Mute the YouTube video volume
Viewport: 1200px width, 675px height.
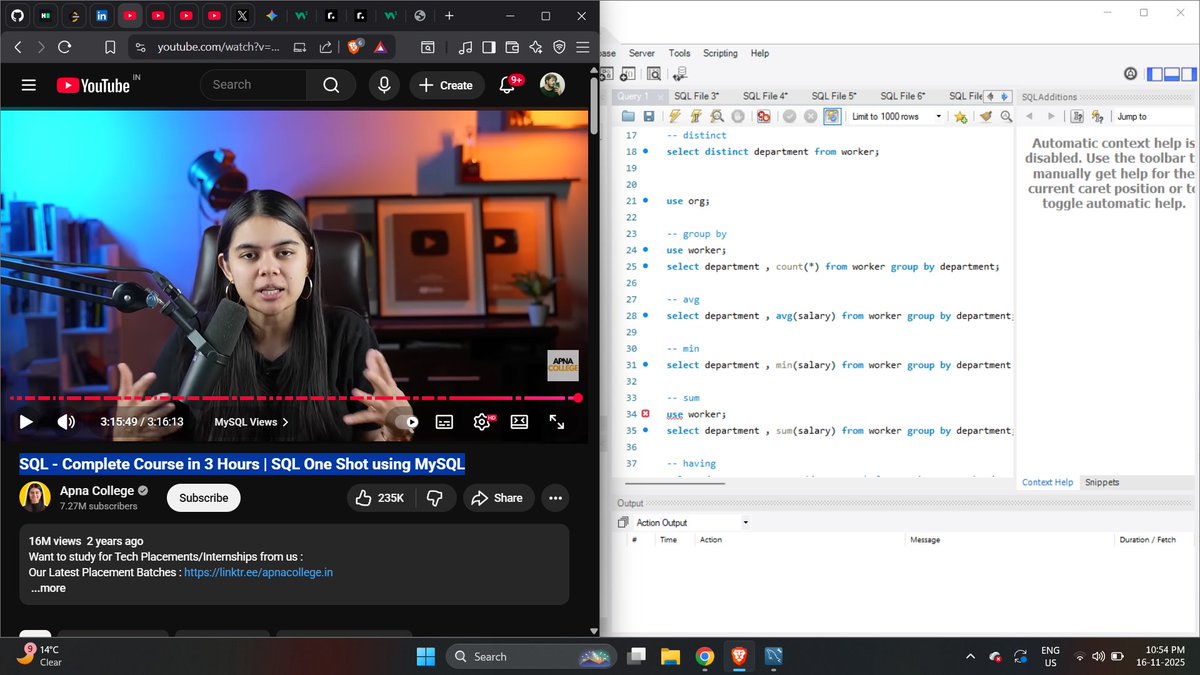[66, 422]
